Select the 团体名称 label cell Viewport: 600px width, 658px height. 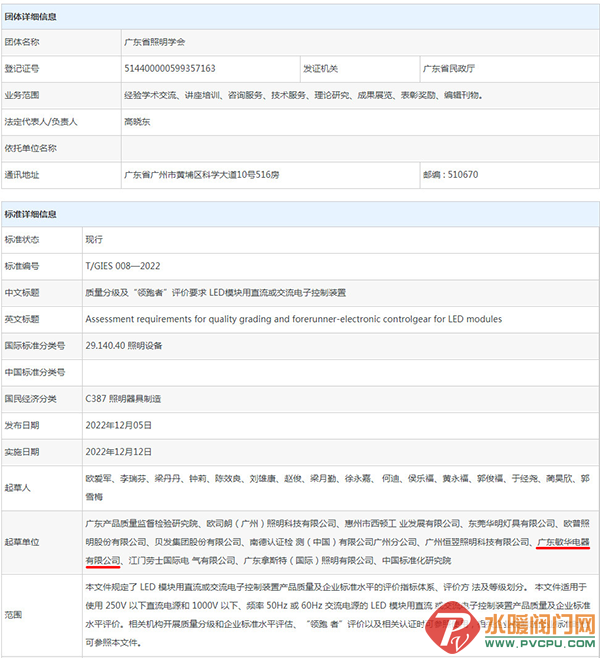click(61, 42)
